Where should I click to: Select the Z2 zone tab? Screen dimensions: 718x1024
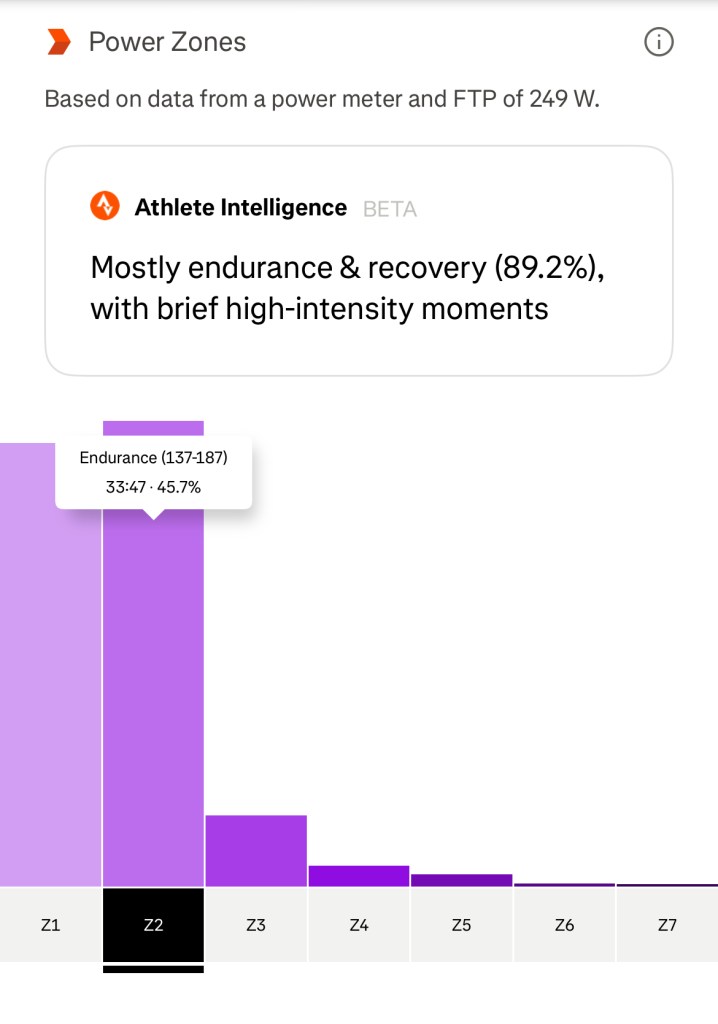click(153, 925)
